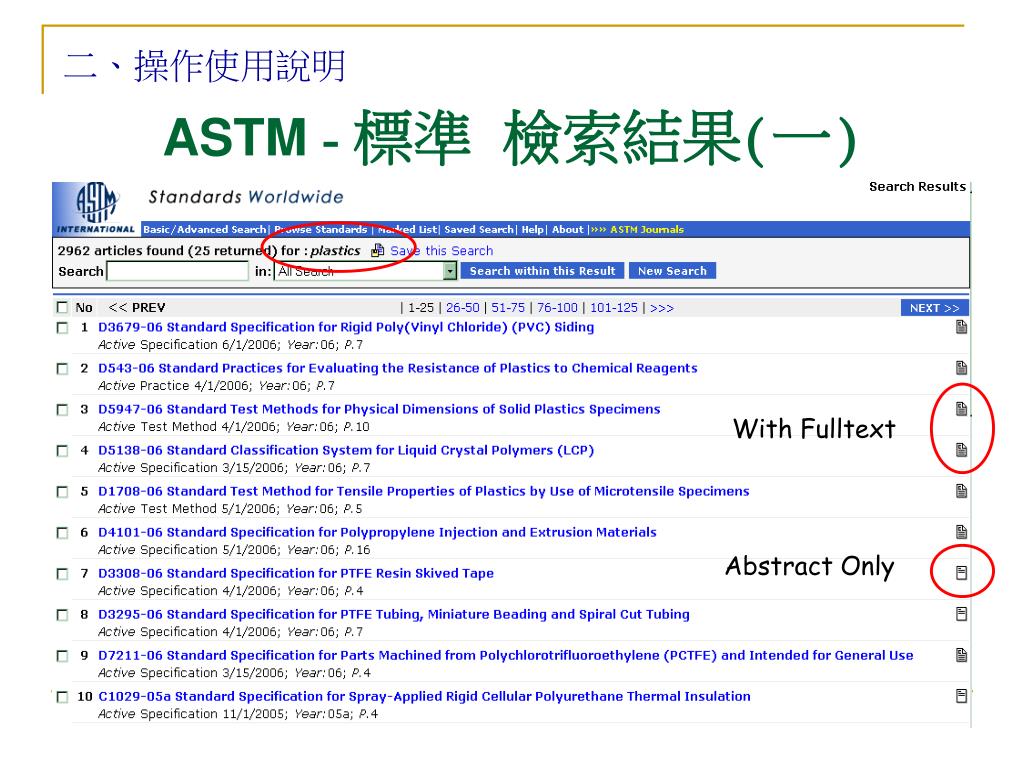Click the << PREV link
The height and width of the screenshot is (768, 1024).
point(136,308)
